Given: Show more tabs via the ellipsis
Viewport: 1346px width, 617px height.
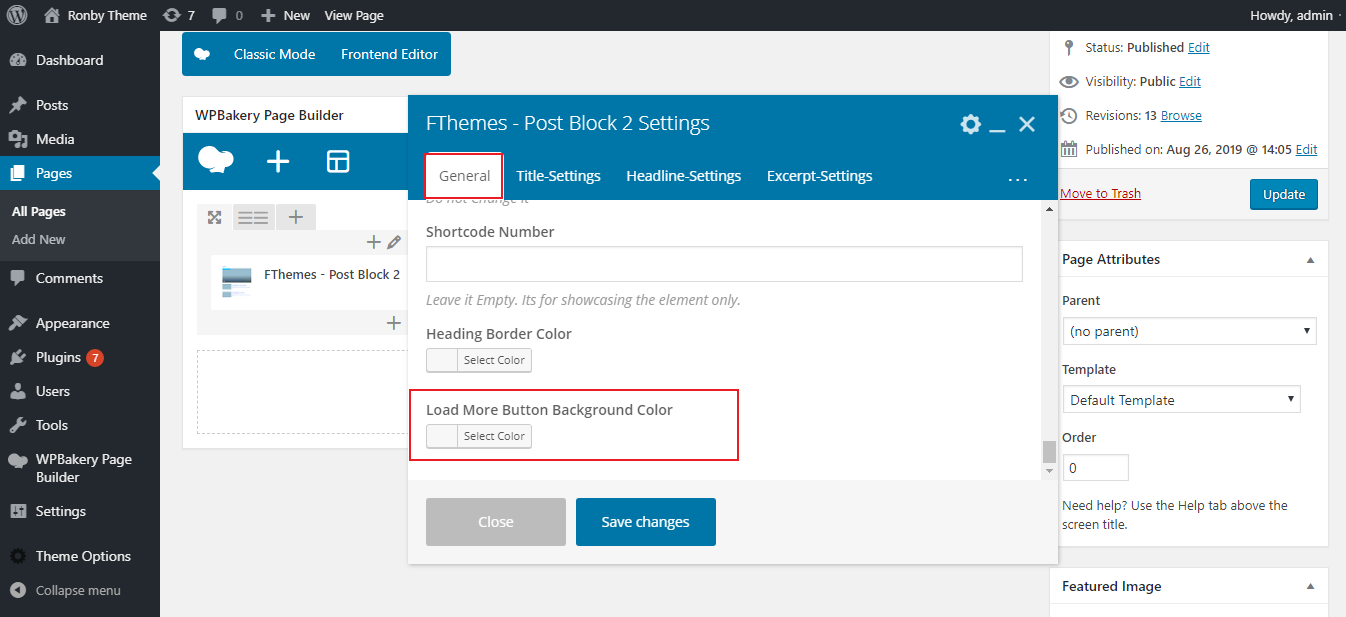Looking at the screenshot, I should (x=1018, y=179).
